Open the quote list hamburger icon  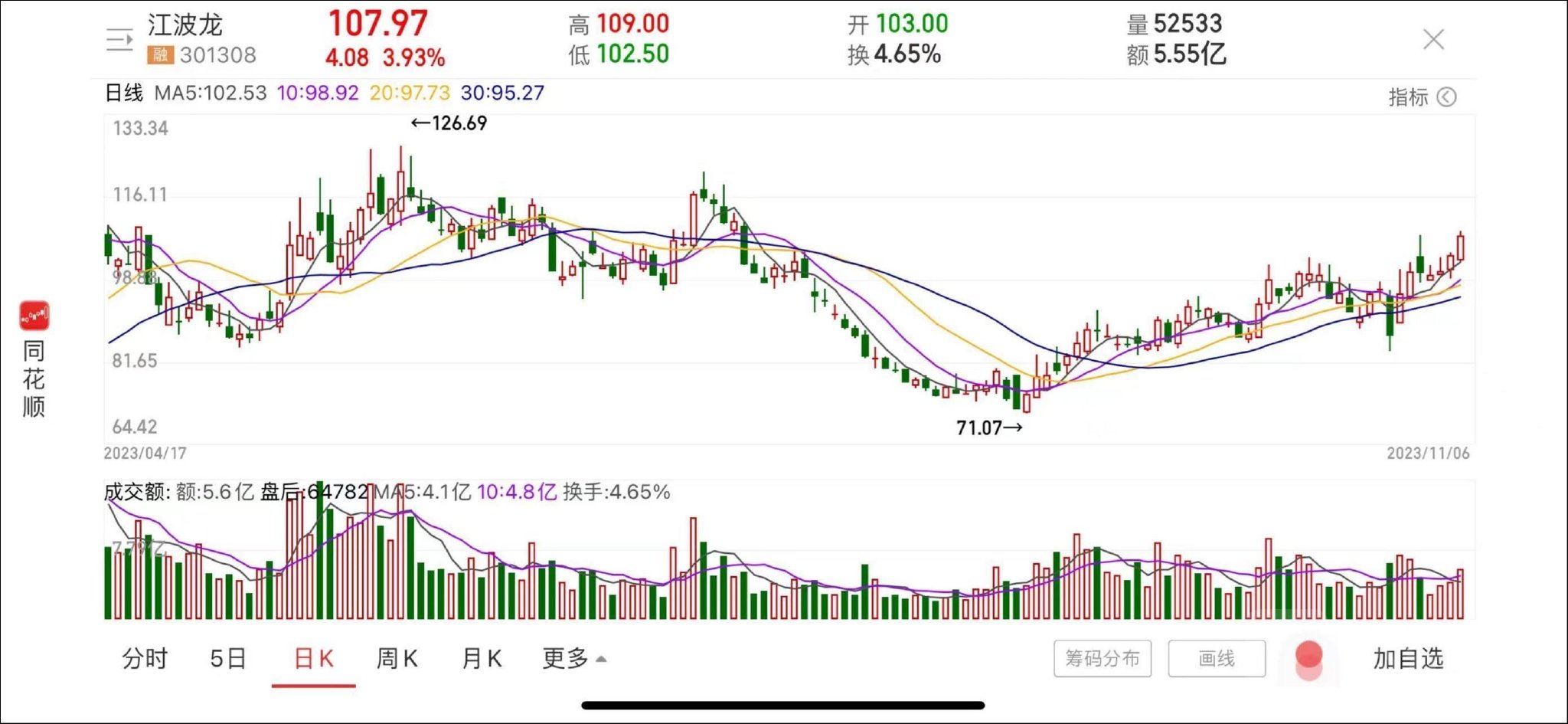(x=119, y=38)
